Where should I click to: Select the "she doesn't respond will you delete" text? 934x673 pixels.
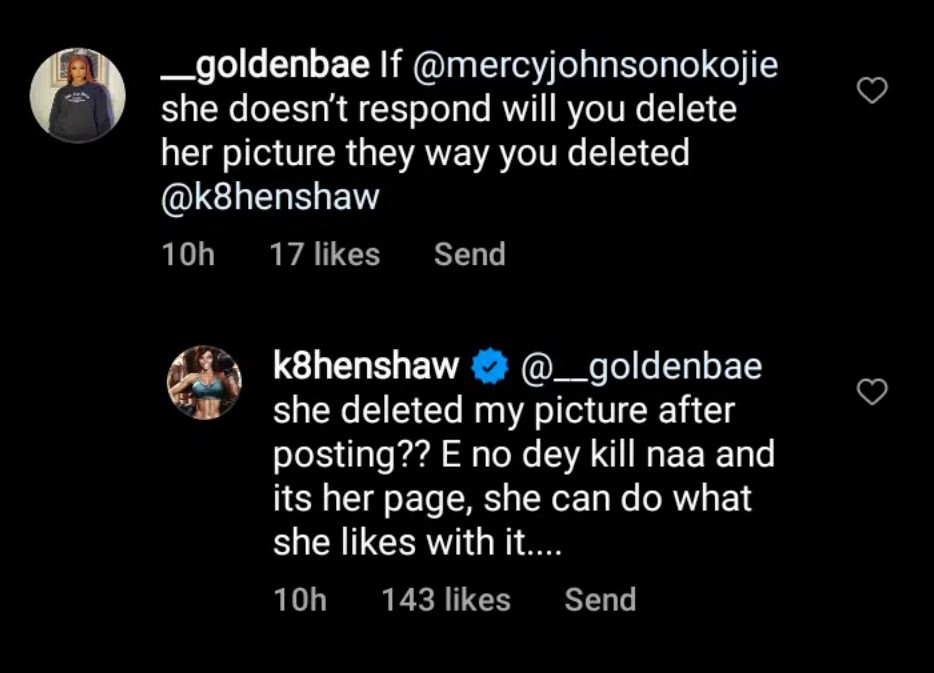pyautogui.click(x=448, y=109)
